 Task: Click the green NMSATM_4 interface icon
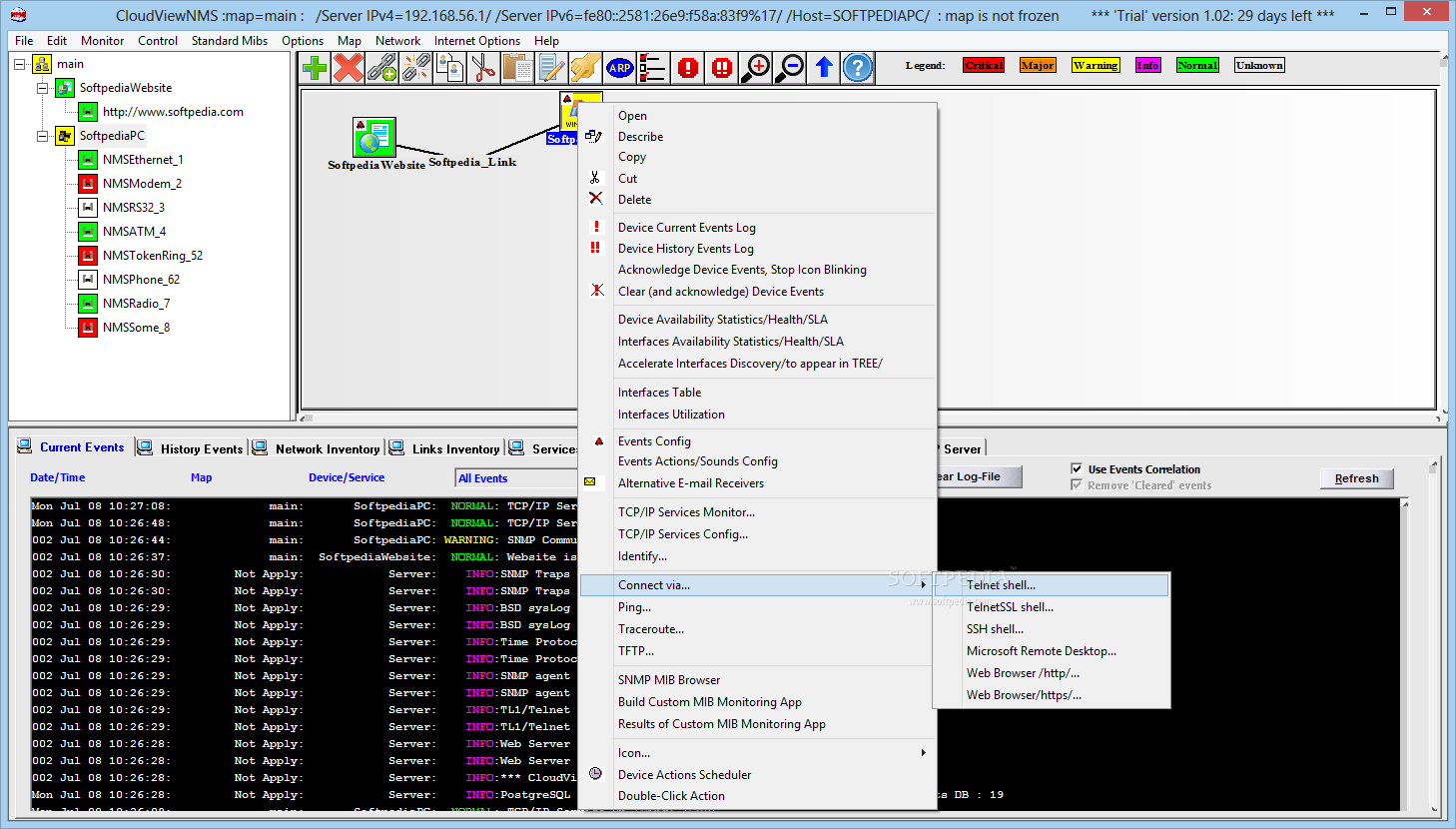coord(88,232)
